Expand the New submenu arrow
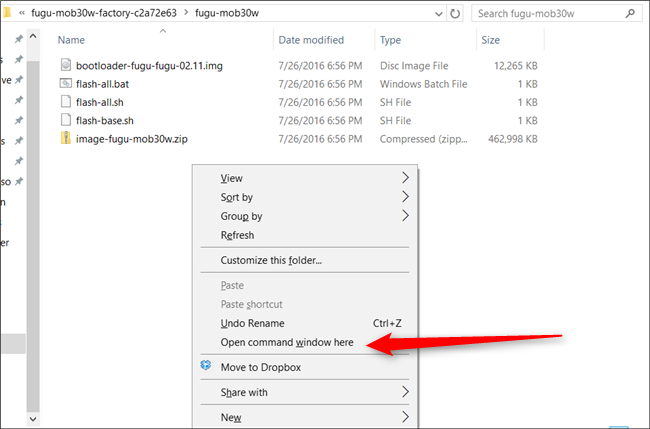Screen dimensions: 650x429 [x=405, y=417]
